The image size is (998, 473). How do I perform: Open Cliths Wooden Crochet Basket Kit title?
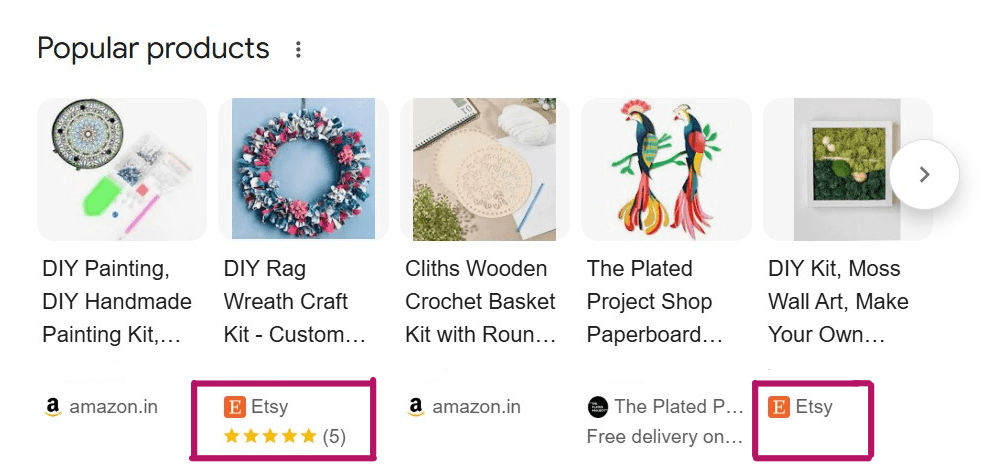(480, 301)
